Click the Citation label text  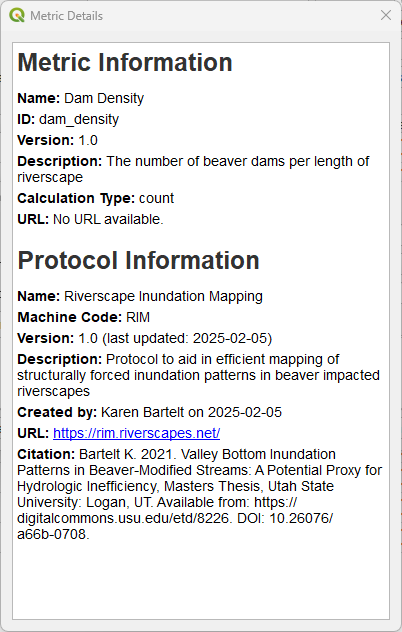point(46,454)
